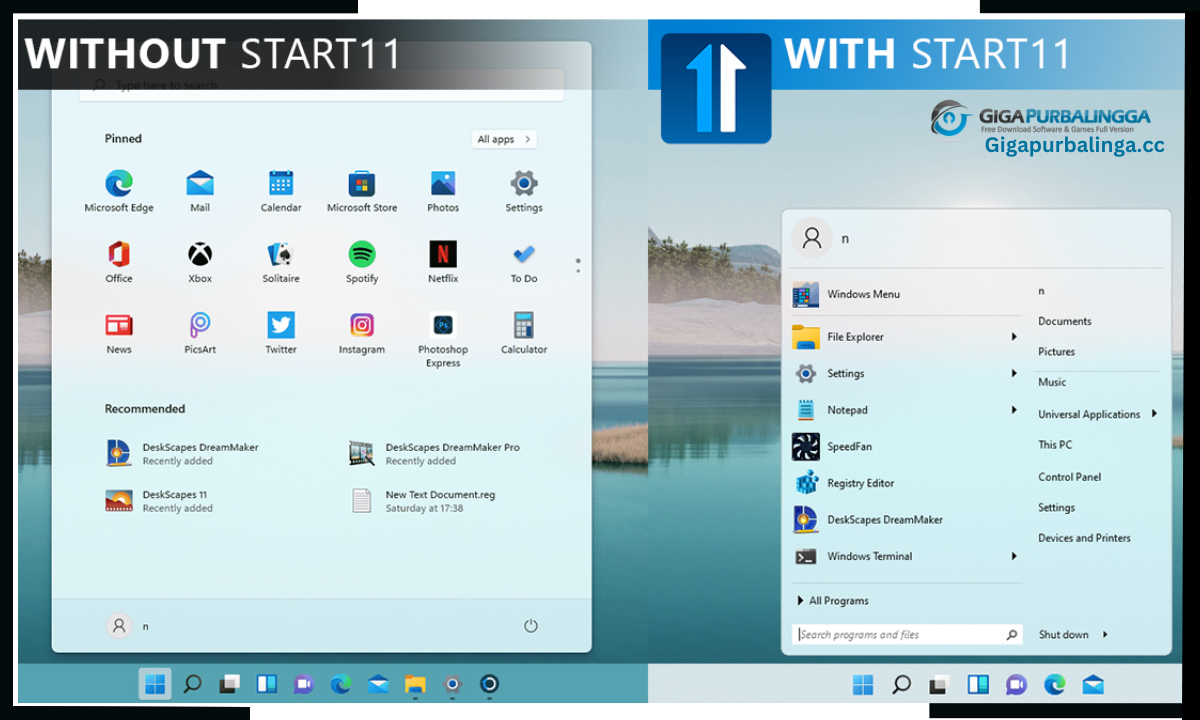Viewport: 1200px width, 720px height.
Task: Open Microsoft Edge on right taskbar
Action: 1054,685
